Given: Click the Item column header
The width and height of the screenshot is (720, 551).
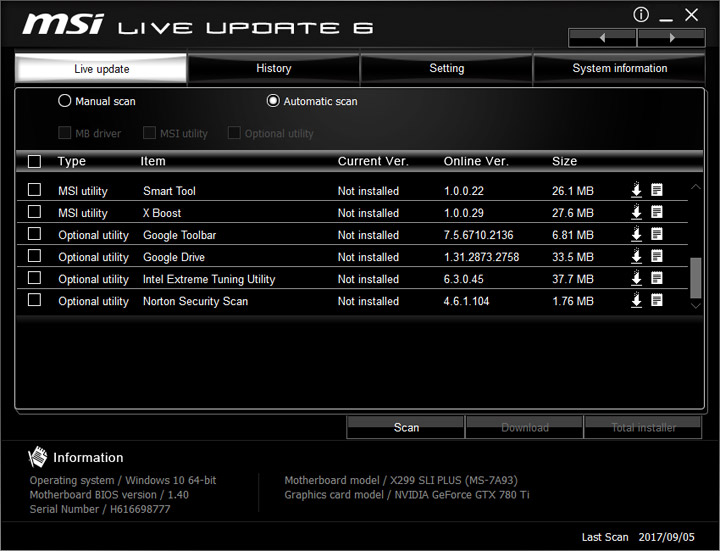Looking at the screenshot, I should tap(153, 161).
